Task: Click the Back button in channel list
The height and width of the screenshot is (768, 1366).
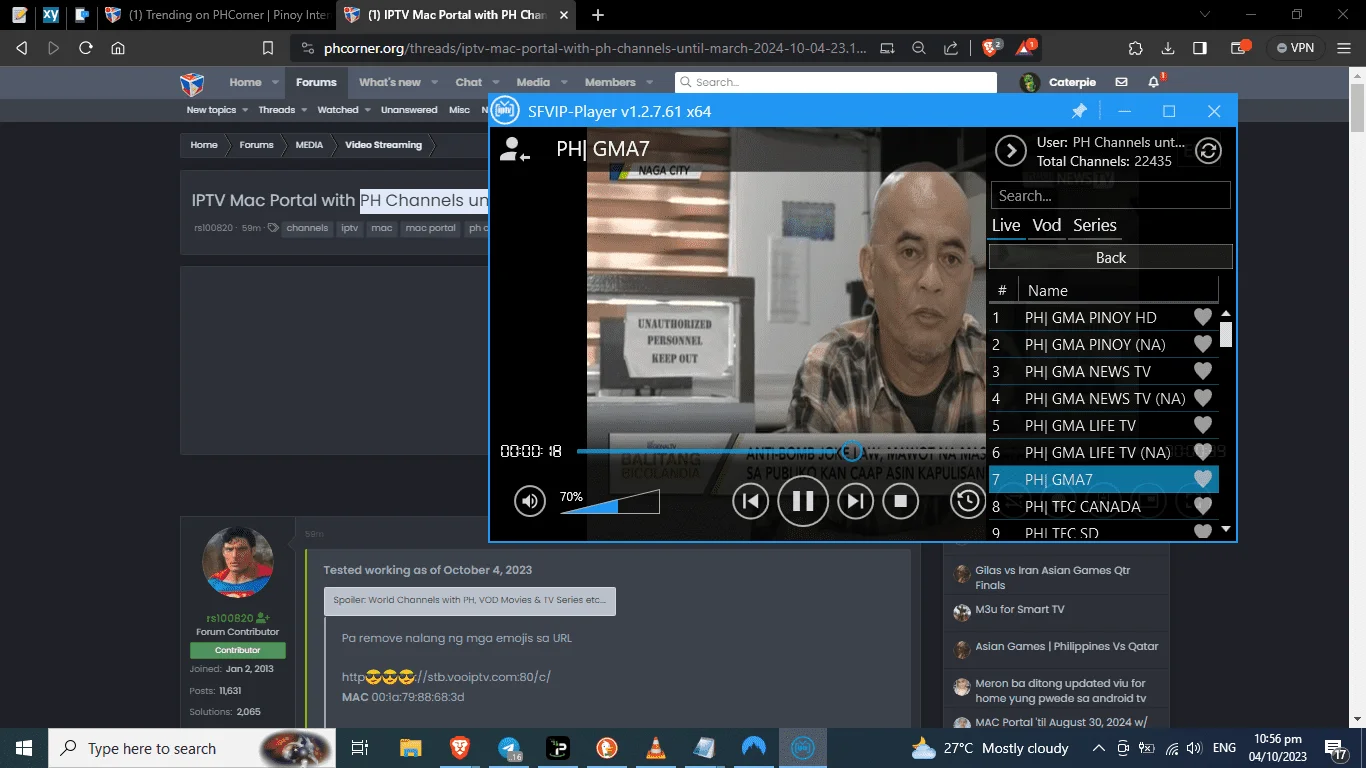Action: click(1111, 257)
